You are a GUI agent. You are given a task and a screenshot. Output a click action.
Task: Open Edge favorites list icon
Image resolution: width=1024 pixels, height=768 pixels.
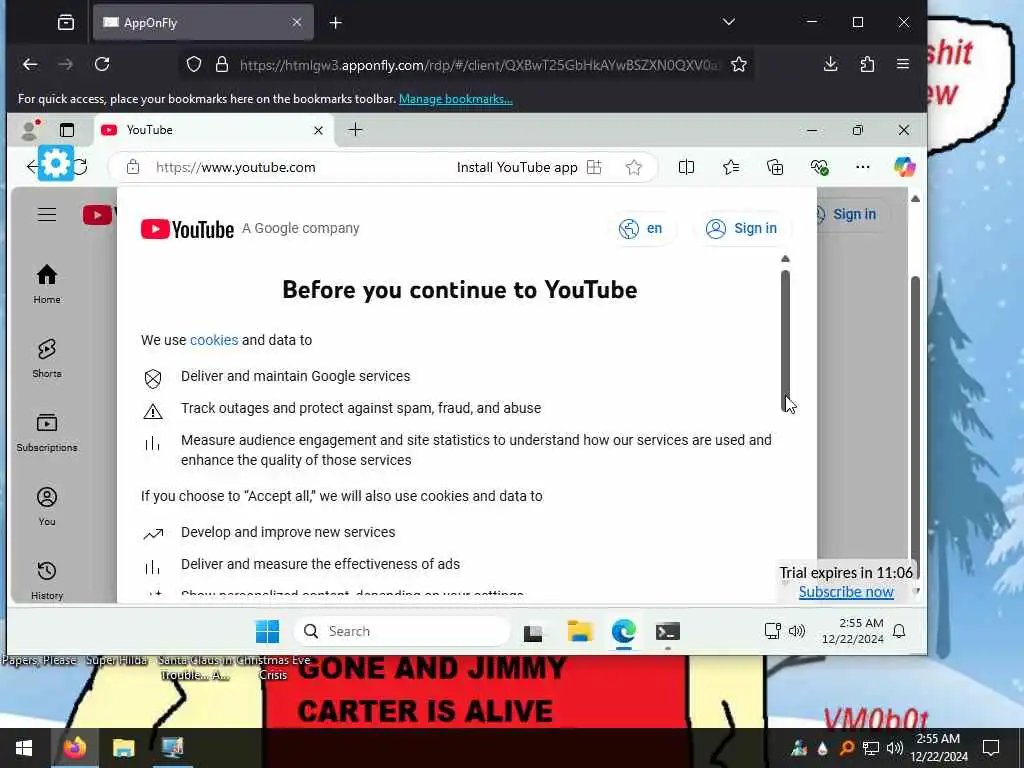731,167
